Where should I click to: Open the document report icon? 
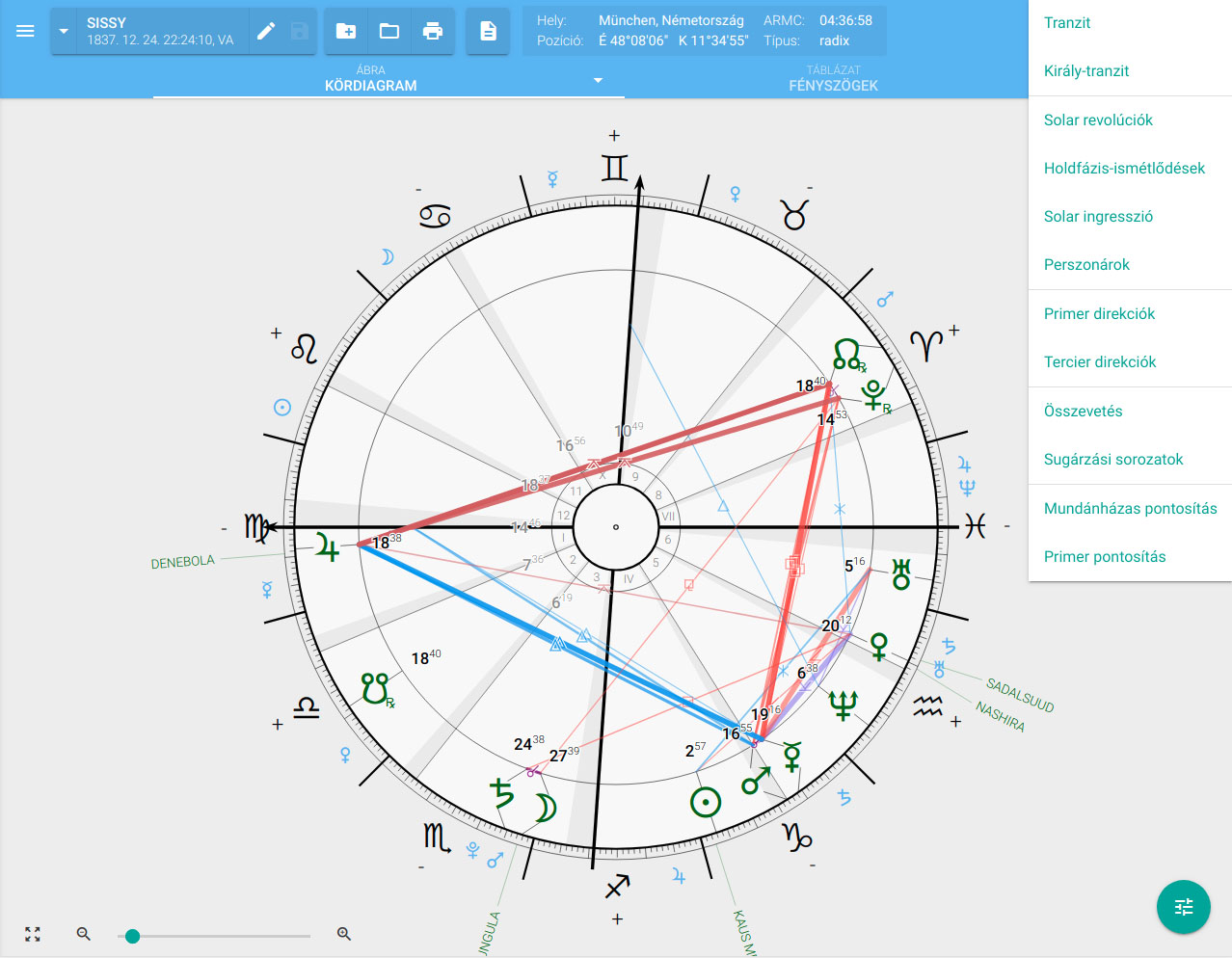(488, 31)
